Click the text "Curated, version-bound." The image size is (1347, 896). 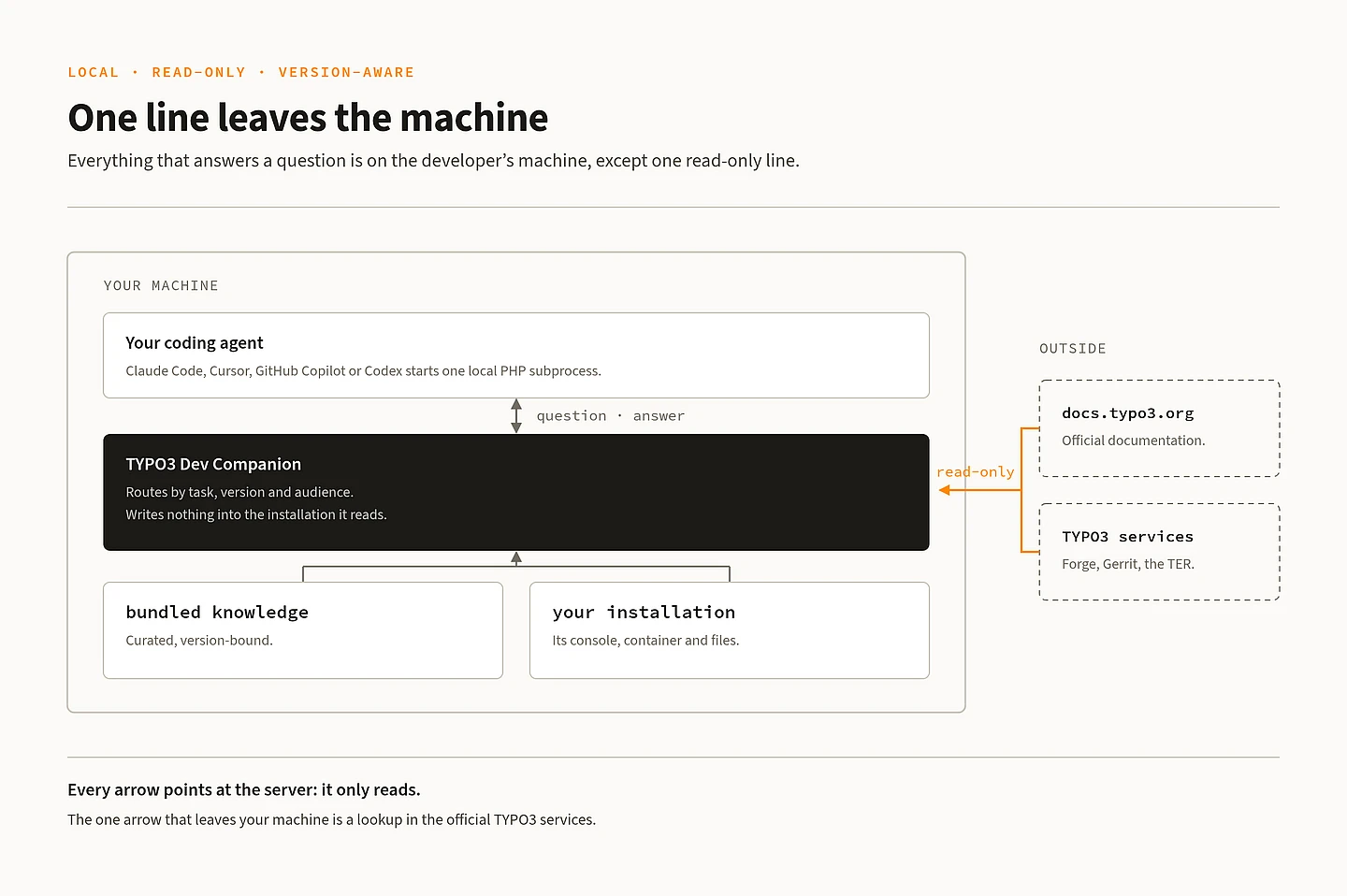(x=199, y=641)
